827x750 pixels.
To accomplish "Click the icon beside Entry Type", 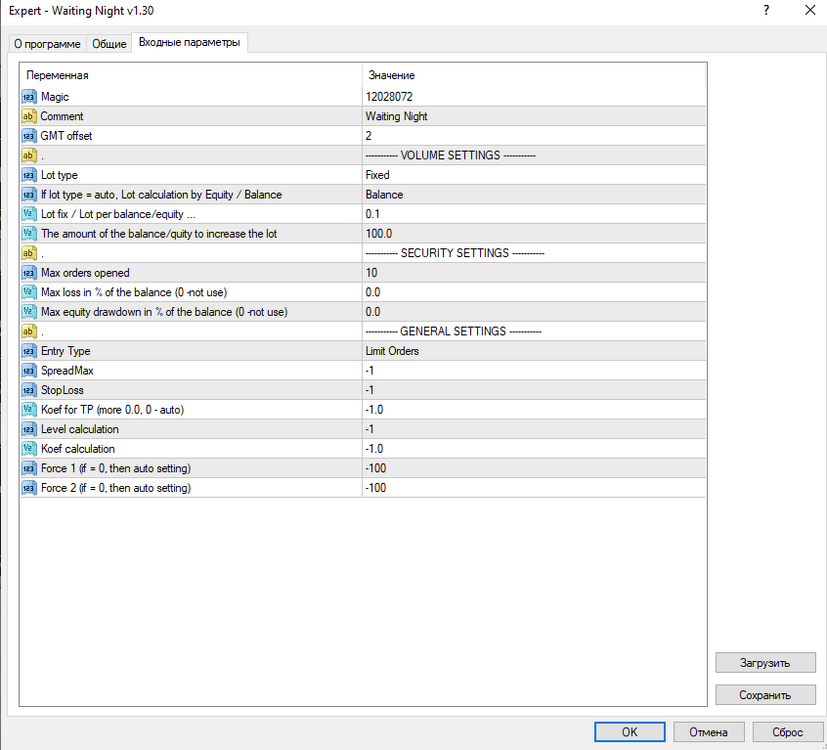I will tap(29, 351).
